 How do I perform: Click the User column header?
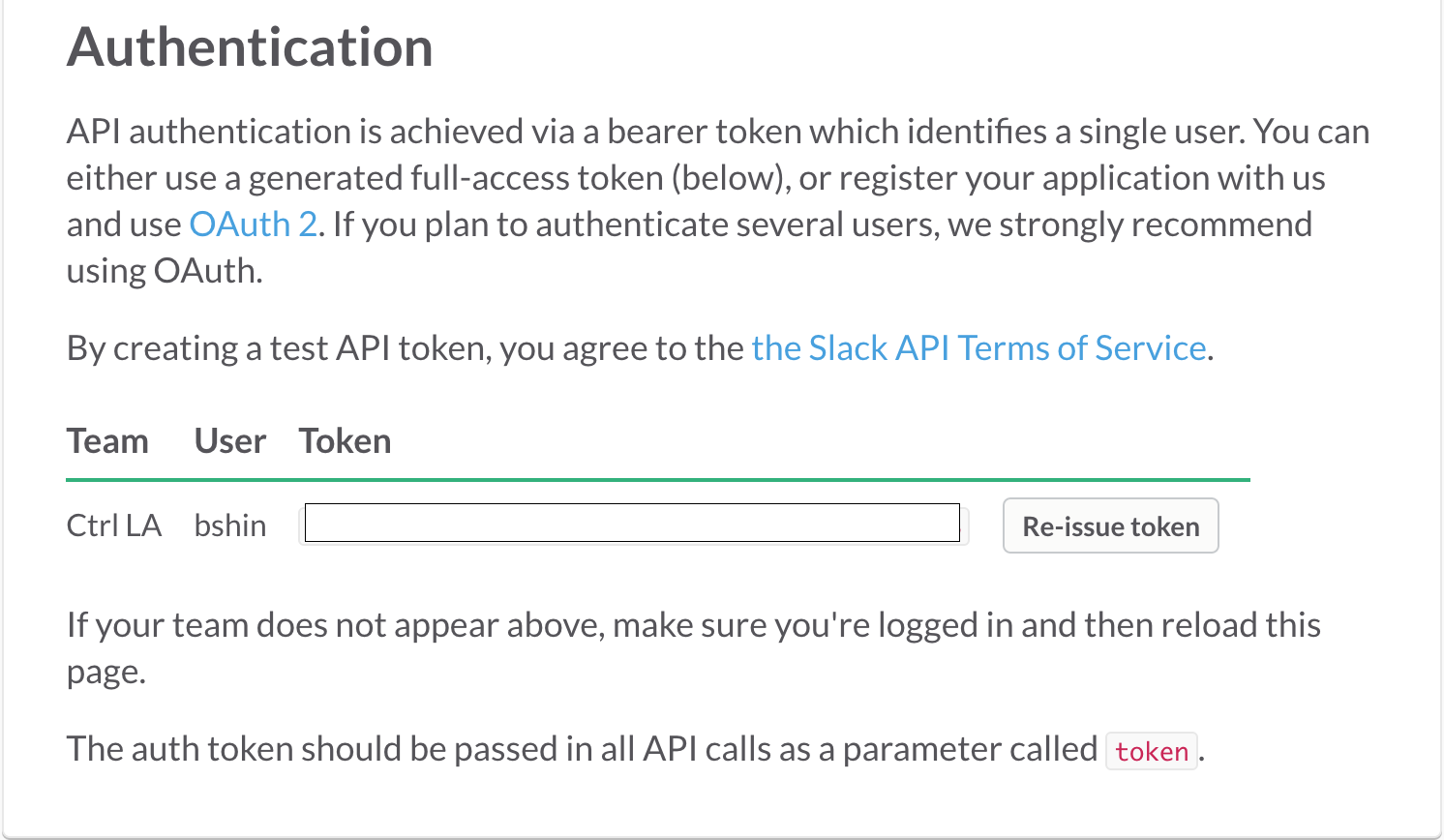[229, 441]
